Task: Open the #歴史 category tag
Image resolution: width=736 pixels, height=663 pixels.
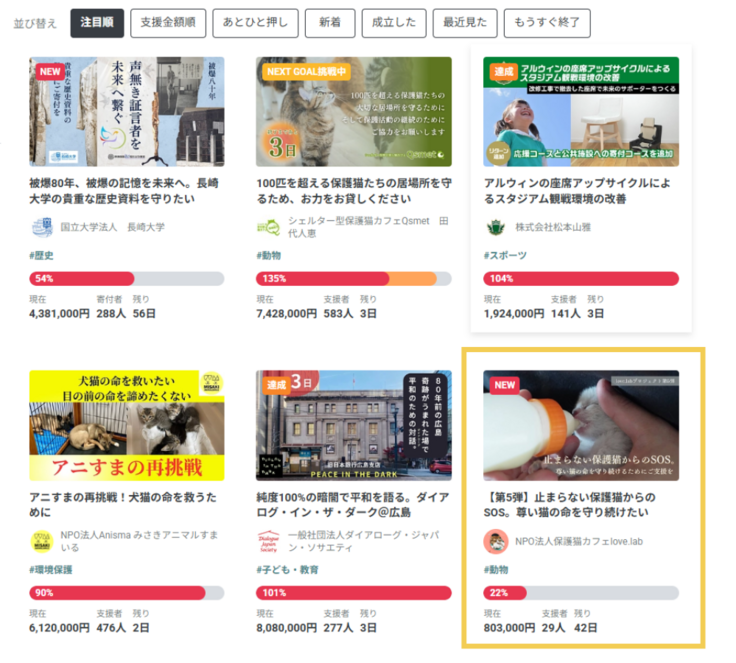Action: (42, 256)
